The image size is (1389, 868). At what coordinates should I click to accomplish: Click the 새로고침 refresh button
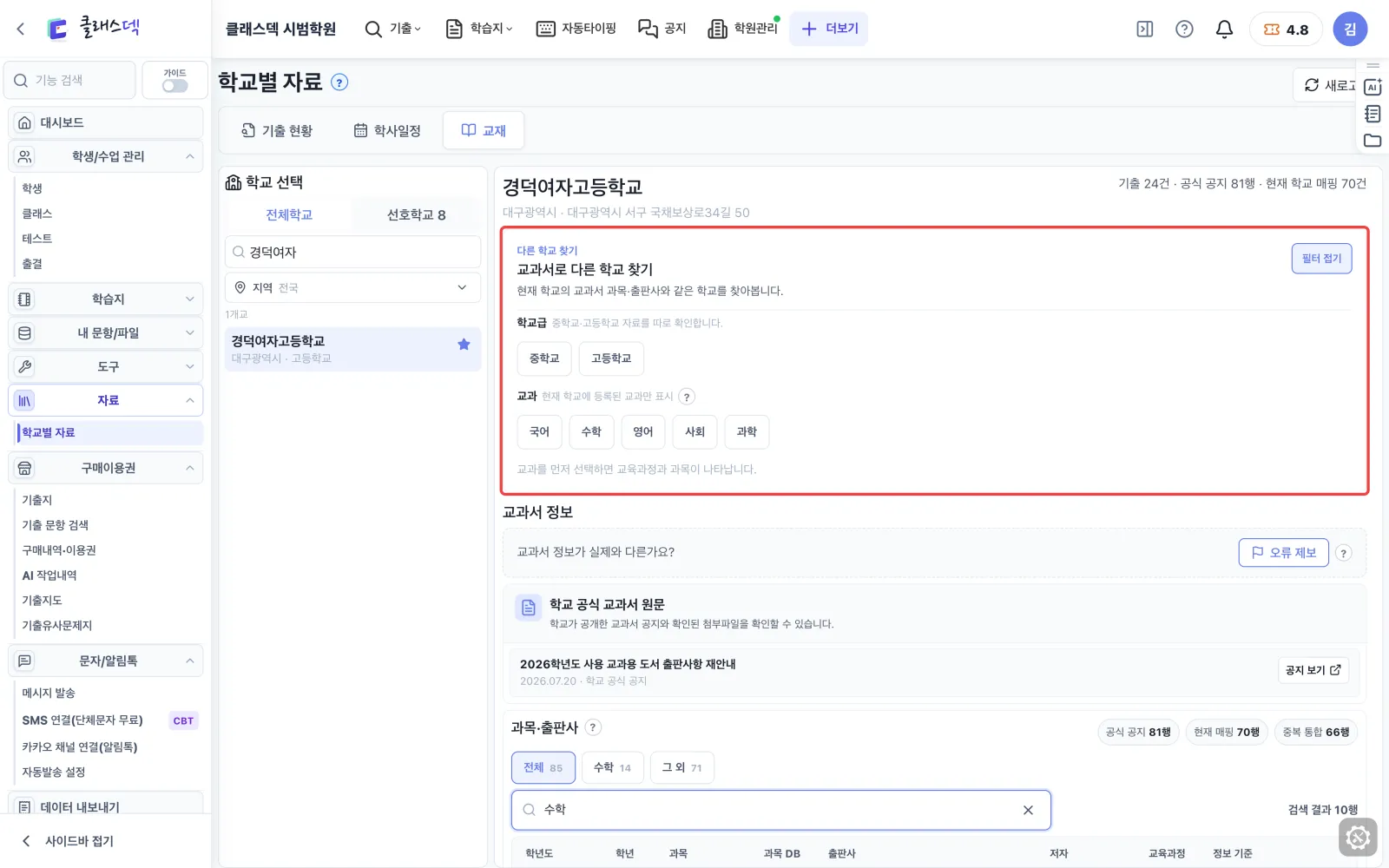[1325, 85]
